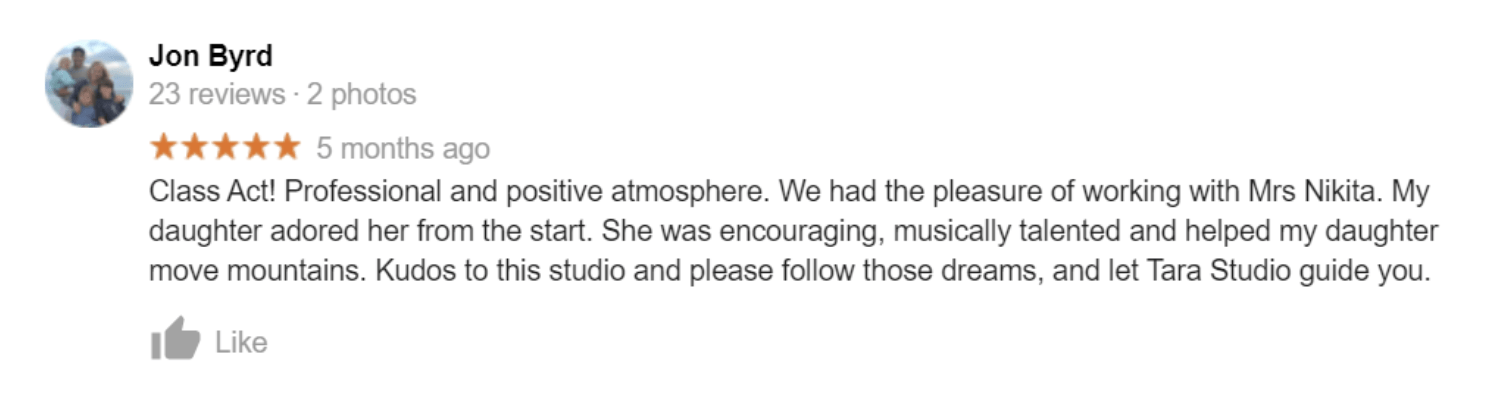This screenshot has height=398, width=1510.
Task: Click the fifth (last) rating star
Action: point(286,148)
